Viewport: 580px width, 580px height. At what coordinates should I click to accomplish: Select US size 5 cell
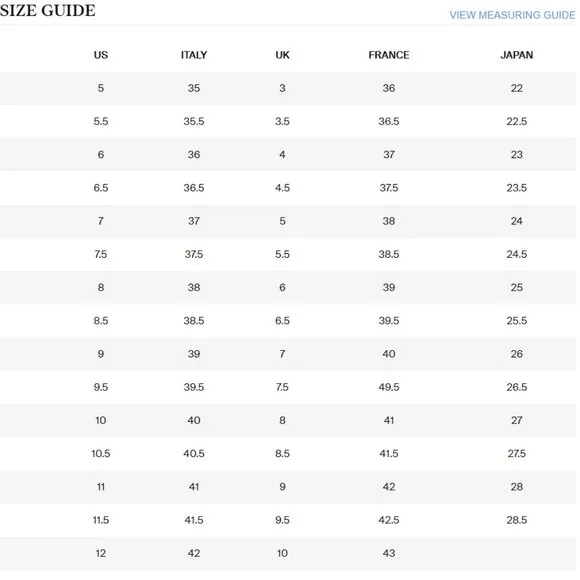[101, 88]
